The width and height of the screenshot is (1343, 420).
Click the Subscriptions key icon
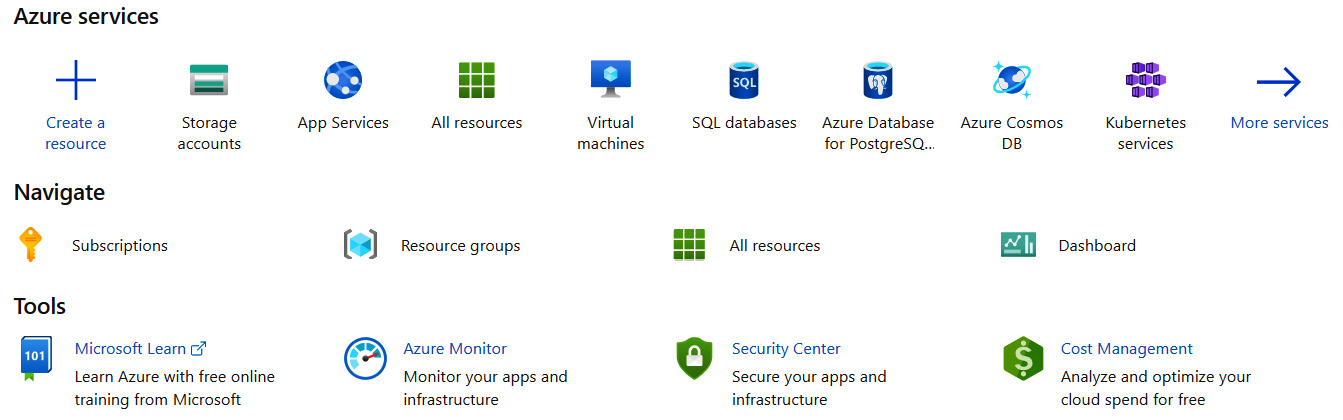[31, 245]
